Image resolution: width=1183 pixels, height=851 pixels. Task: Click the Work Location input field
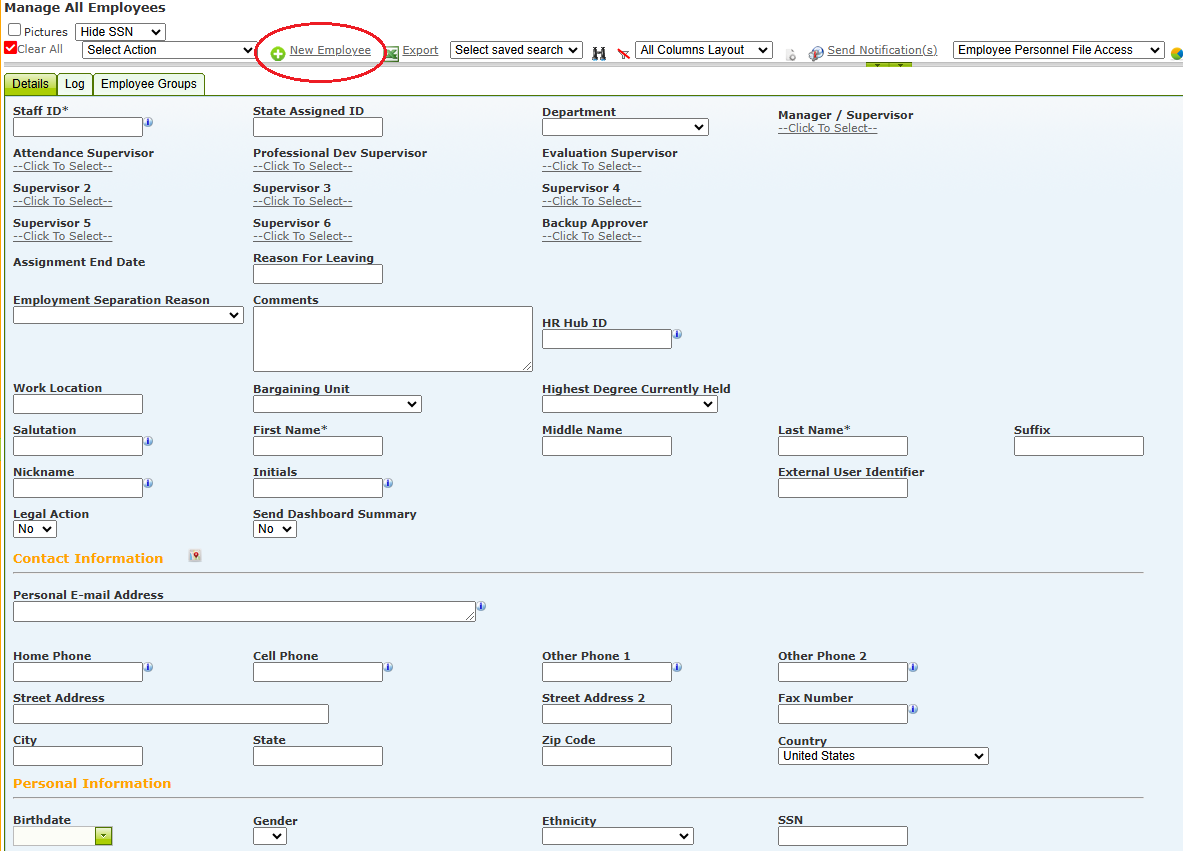coord(78,404)
